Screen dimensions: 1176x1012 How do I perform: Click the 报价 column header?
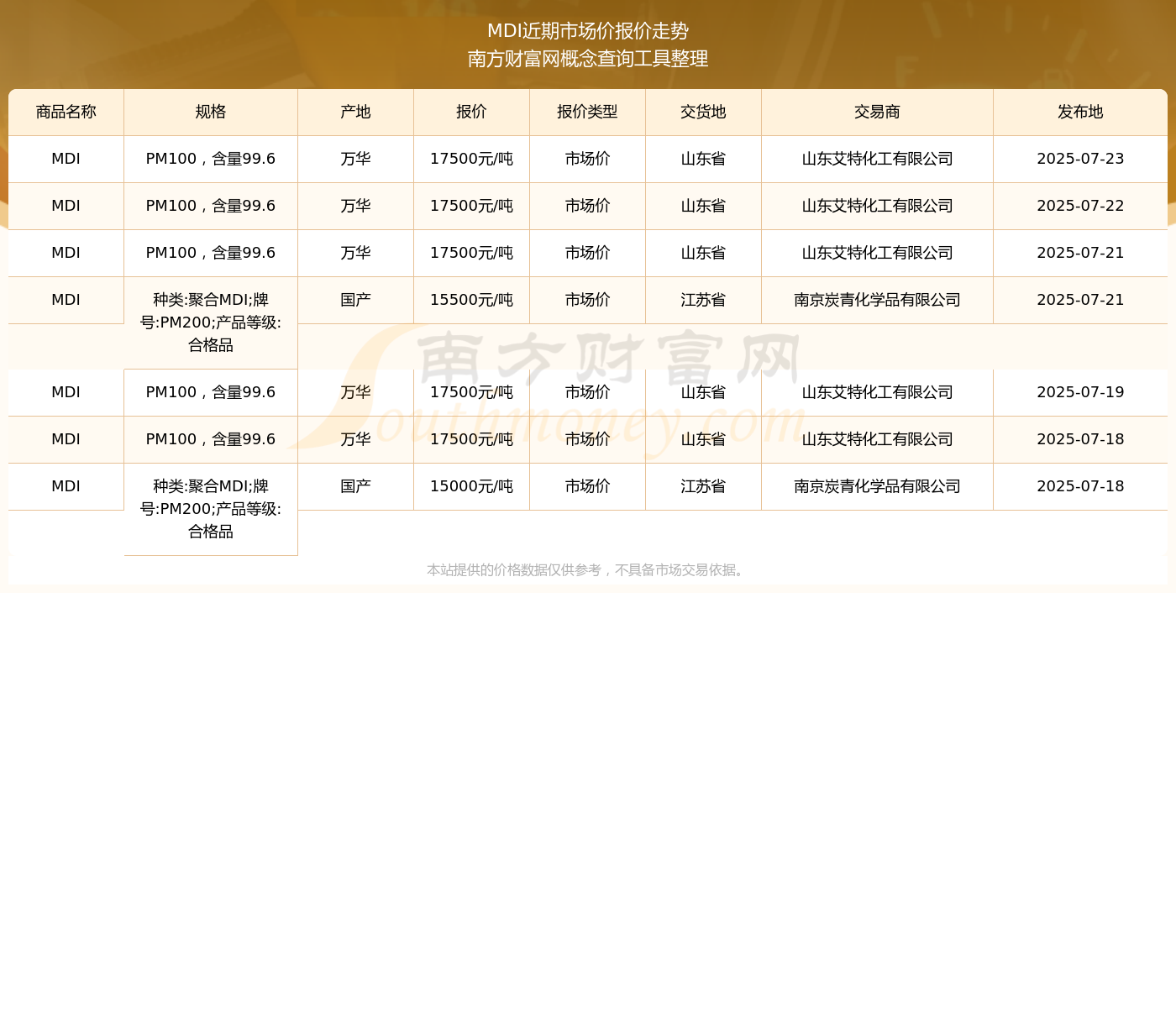point(472,112)
